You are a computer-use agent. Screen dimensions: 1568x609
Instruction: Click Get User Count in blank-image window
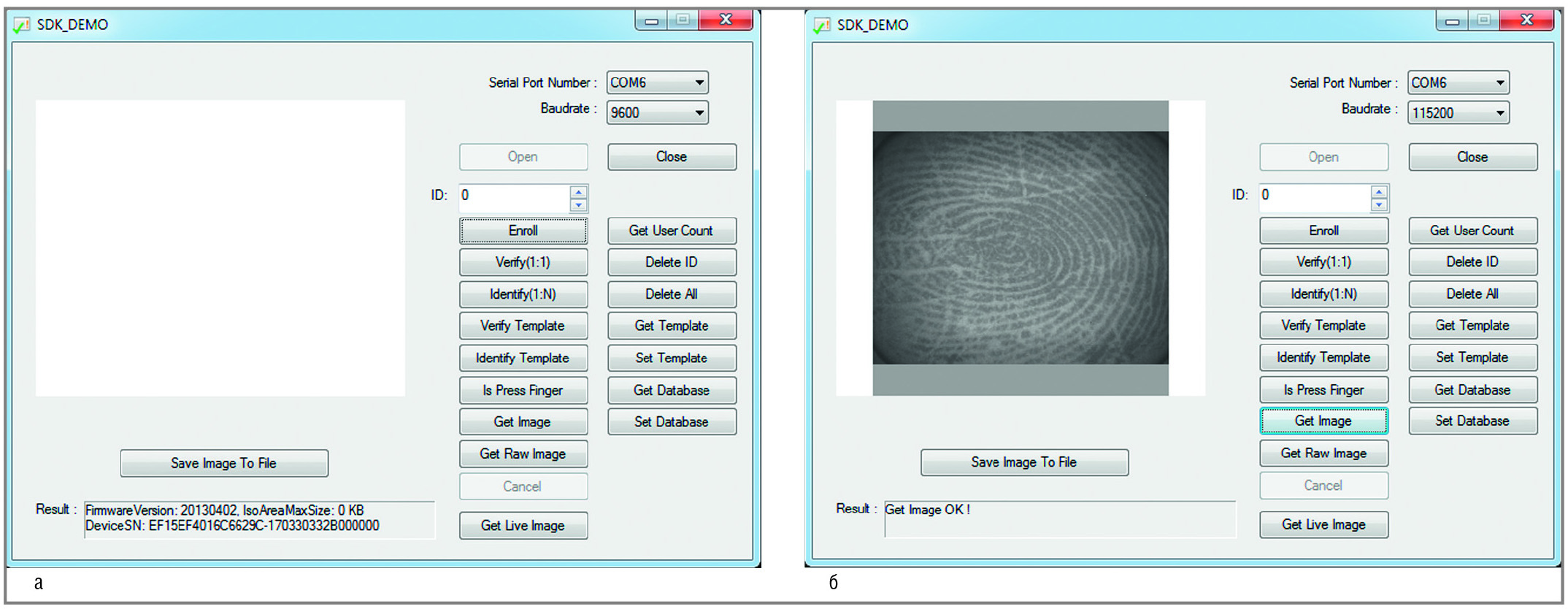click(x=671, y=231)
